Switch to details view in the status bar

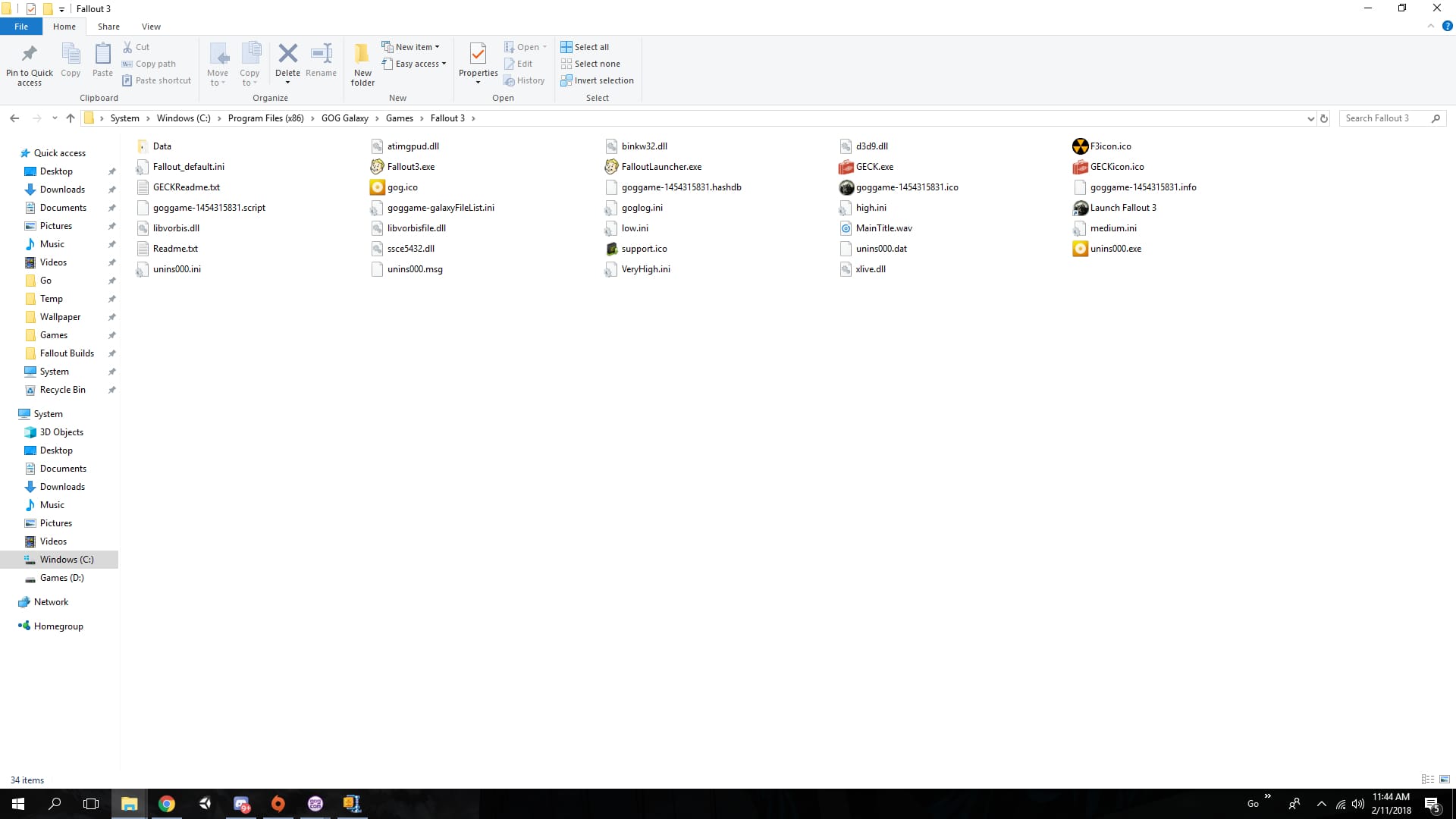tap(1428, 780)
